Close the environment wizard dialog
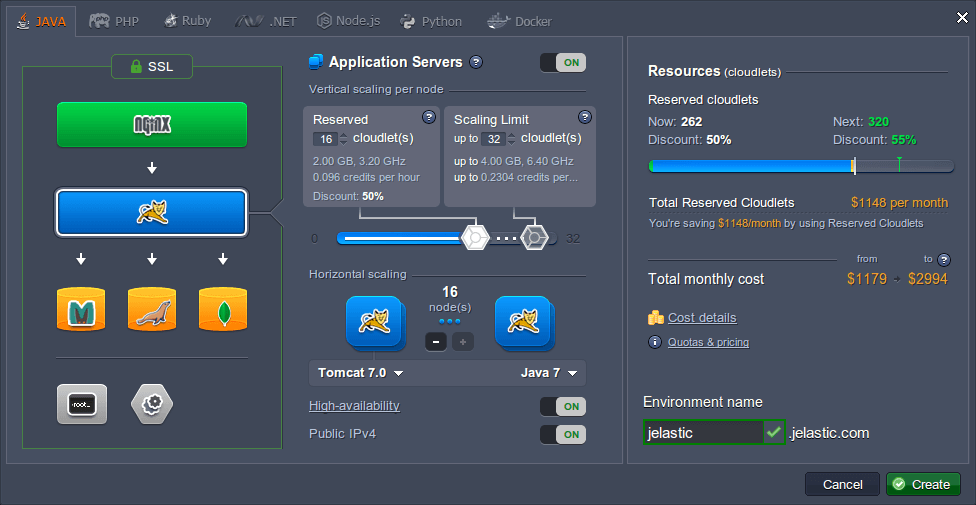This screenshot has width=976, height=505. pyautogui.click(x=962, y=18)
